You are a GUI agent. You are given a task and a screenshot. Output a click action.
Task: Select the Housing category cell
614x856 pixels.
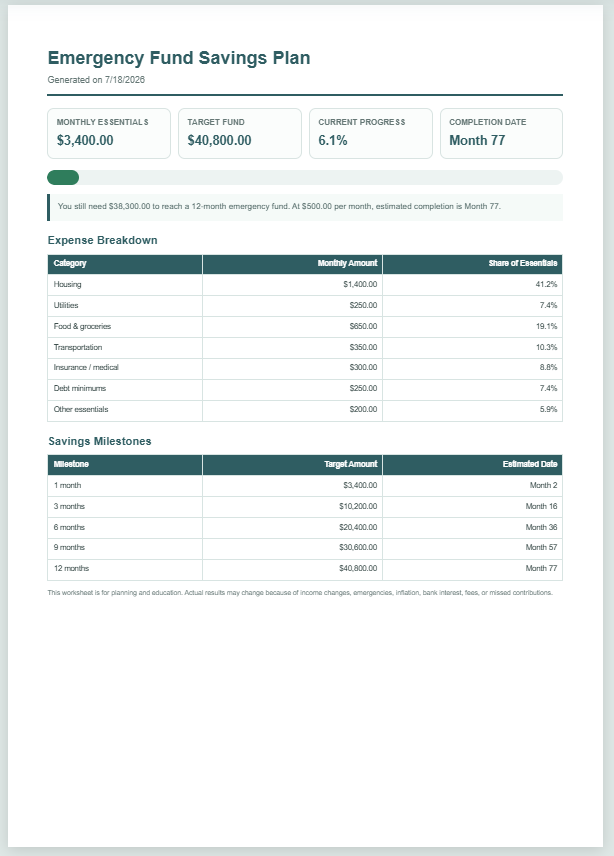coord(125,284)
